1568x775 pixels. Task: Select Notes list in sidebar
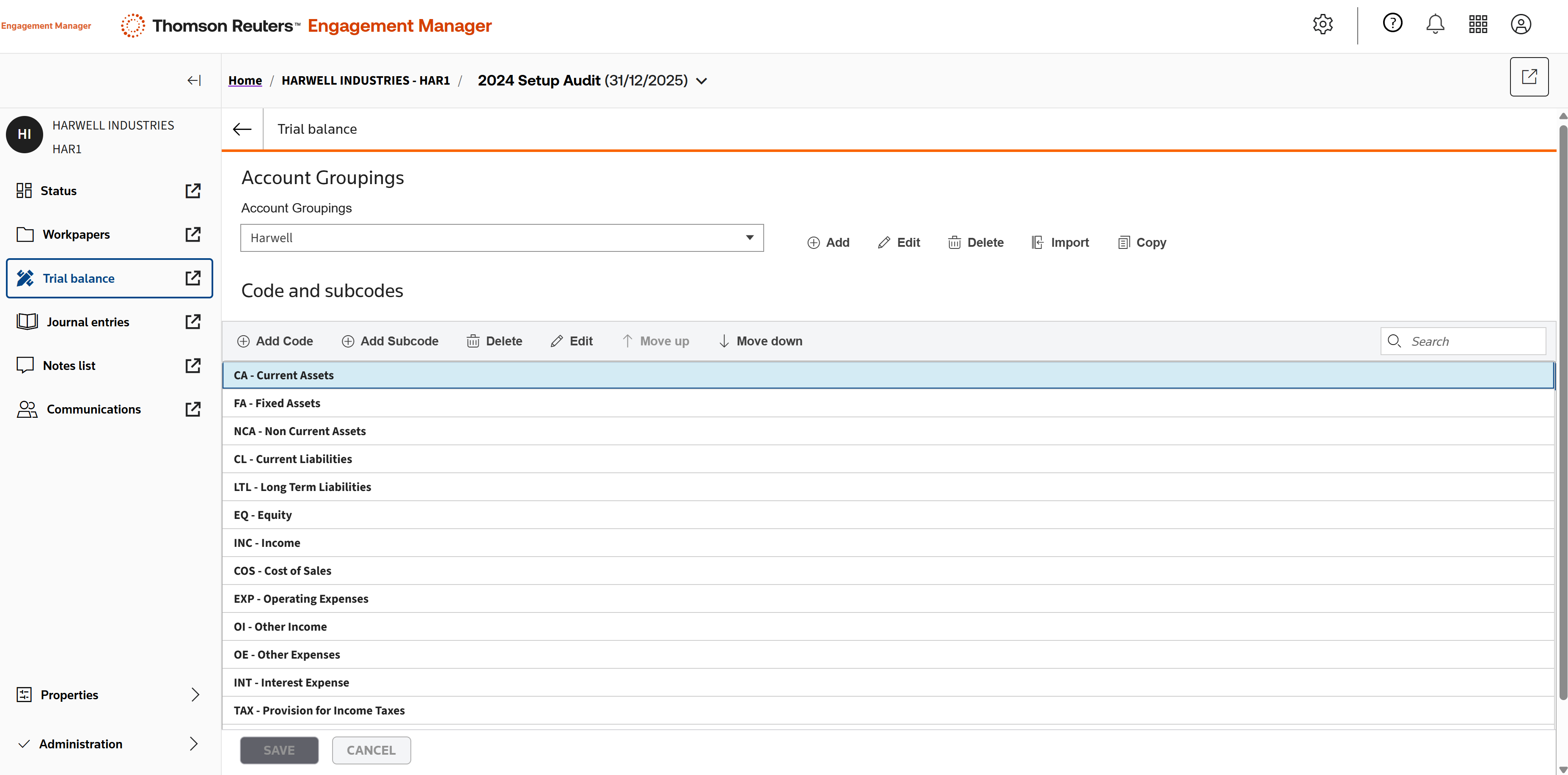69,365
